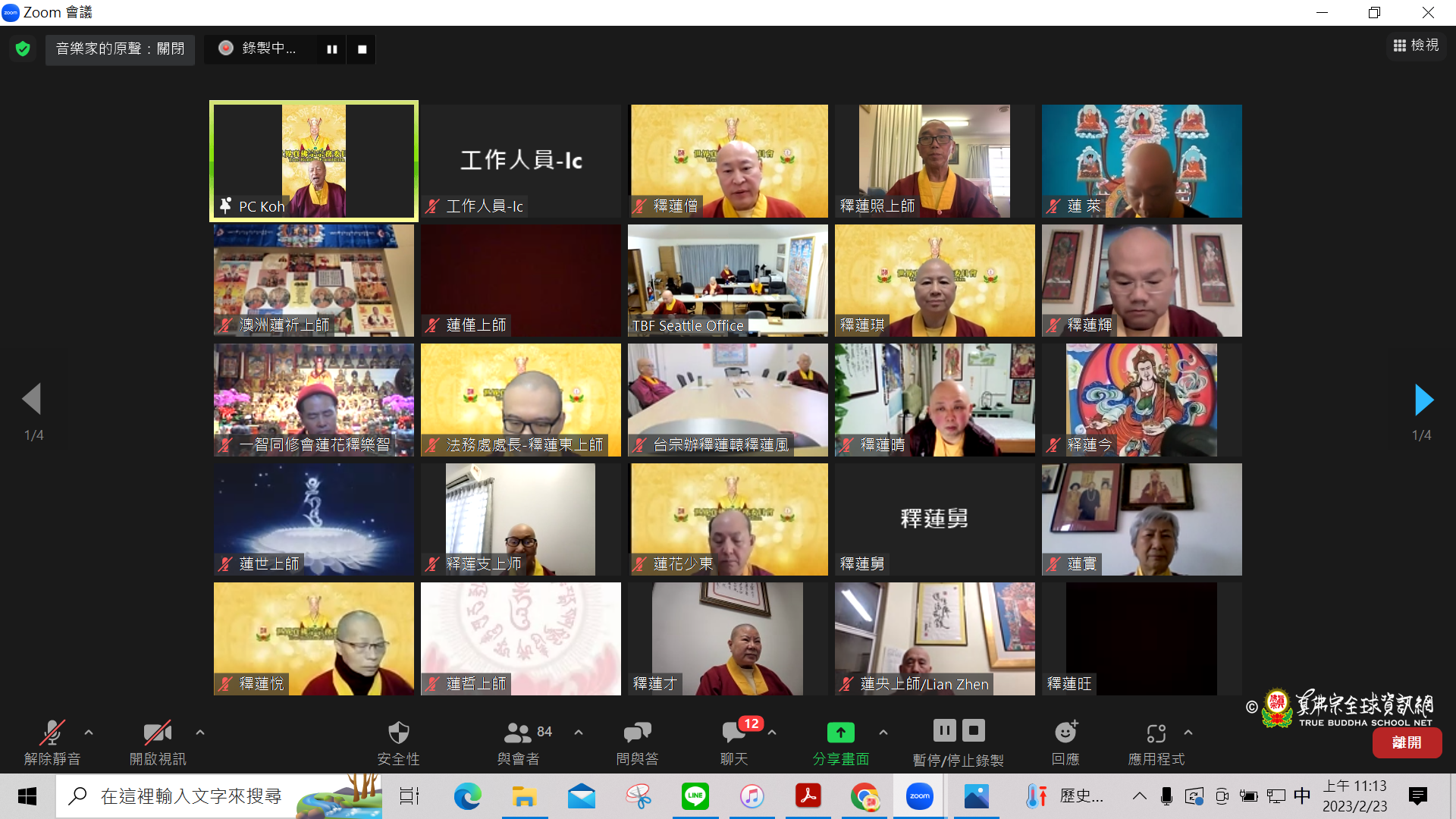Screen dimensions: 1456x819
Task: Open the Chat icon with 12 badge
Action: pos(733,733)
